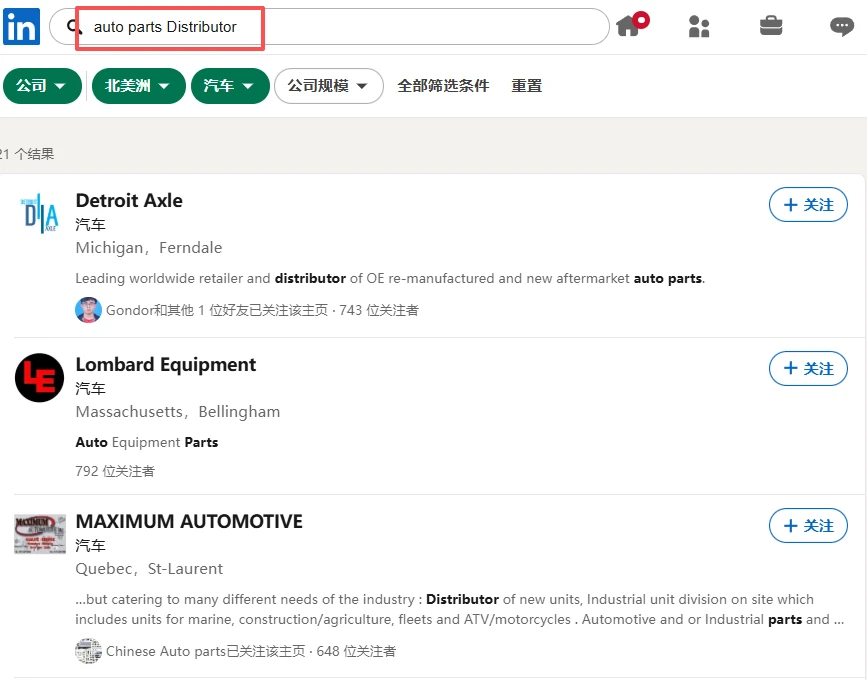
Task: Follow MAXIMUM AUTOMOTIVE with 关注 button
Action: point(808,525)
